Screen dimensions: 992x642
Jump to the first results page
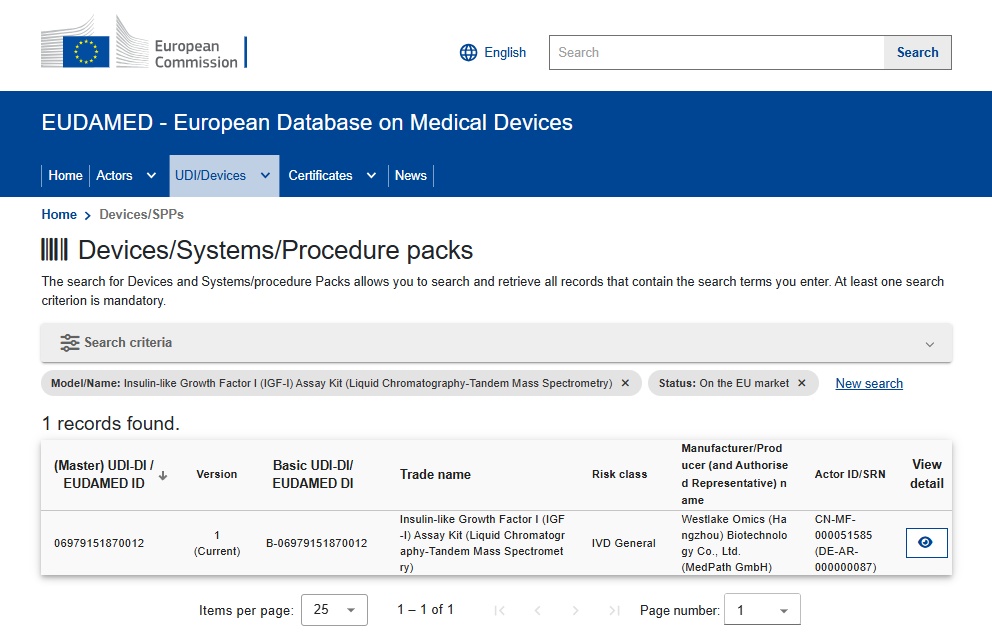(x=499, y=610)
